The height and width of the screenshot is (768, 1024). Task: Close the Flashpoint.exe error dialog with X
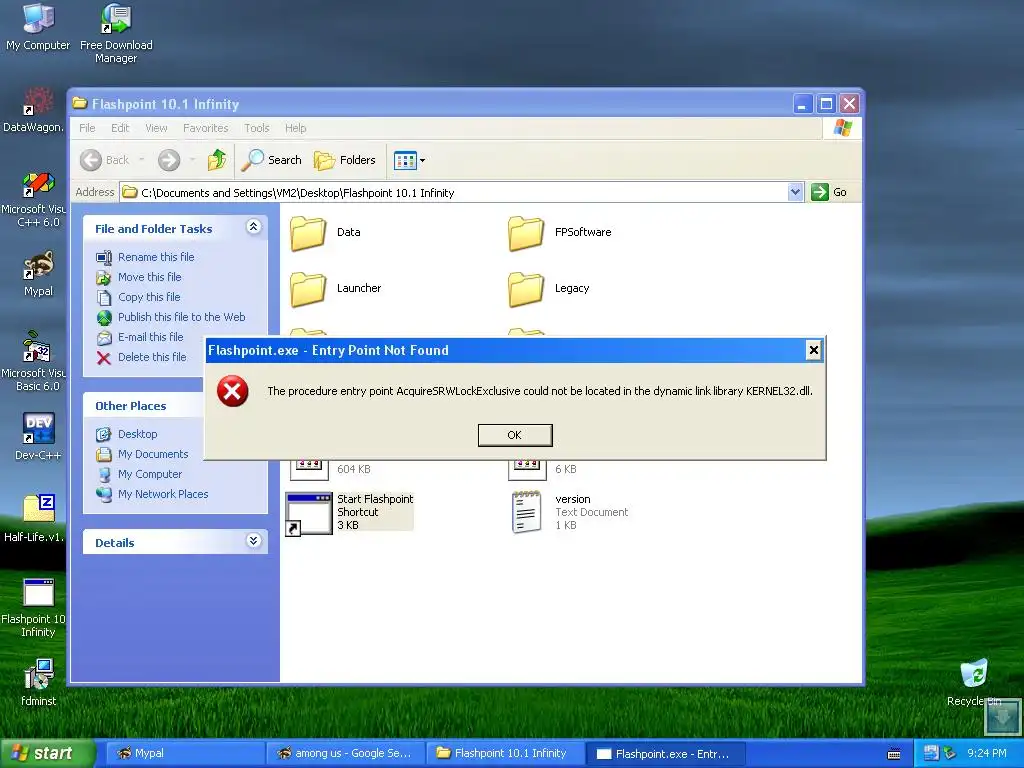(x=813, y=350)
